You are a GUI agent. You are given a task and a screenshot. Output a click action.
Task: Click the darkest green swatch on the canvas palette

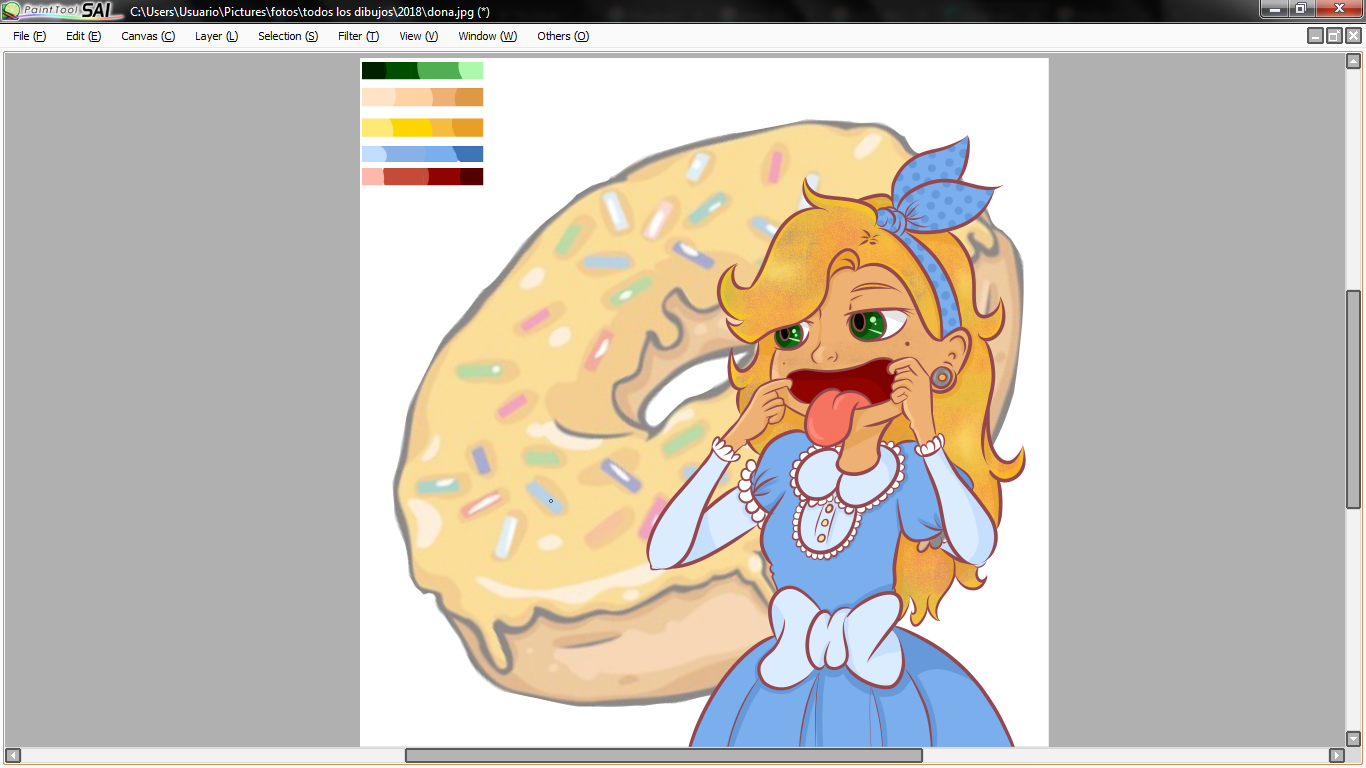[x=374, y=70]
